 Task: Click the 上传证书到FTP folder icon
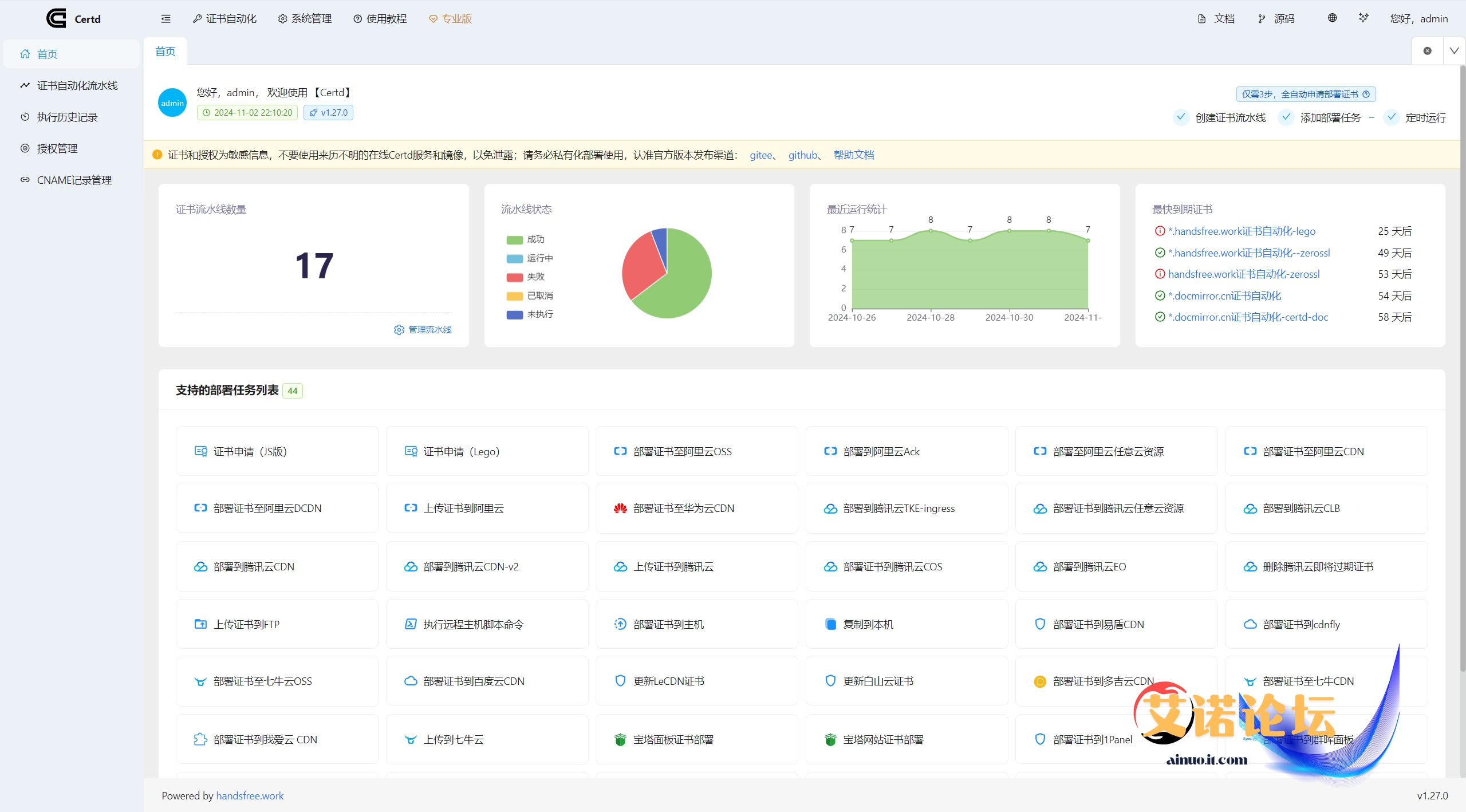pyautogui.click(x=200, y=624)
